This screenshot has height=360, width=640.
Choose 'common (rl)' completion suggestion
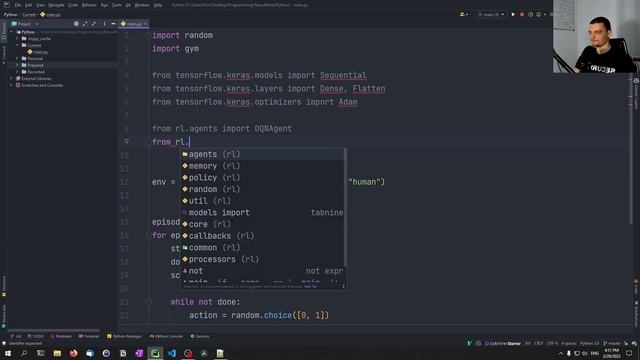coord(262,247)
